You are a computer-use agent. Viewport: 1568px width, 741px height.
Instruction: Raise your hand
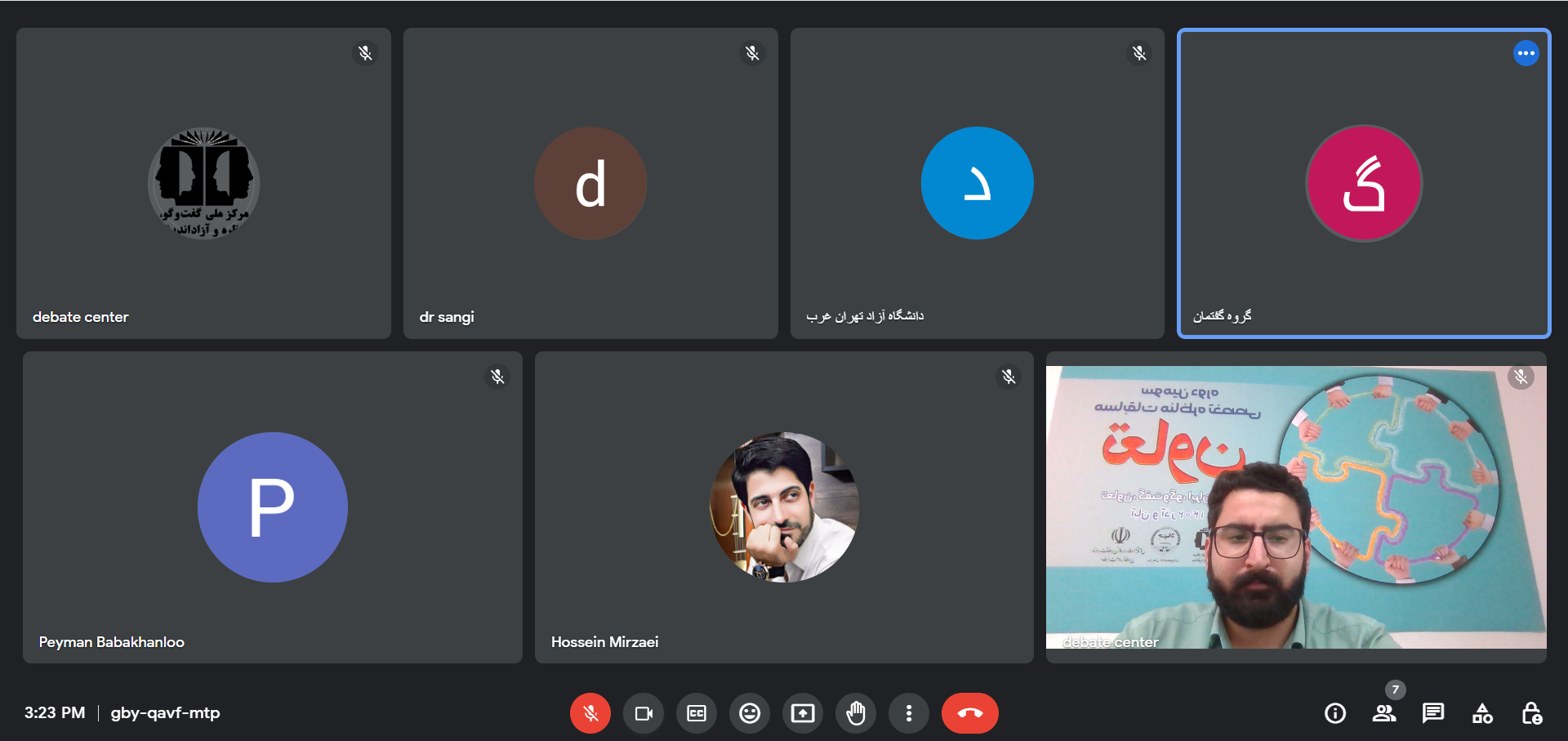[x=855, y=713]
